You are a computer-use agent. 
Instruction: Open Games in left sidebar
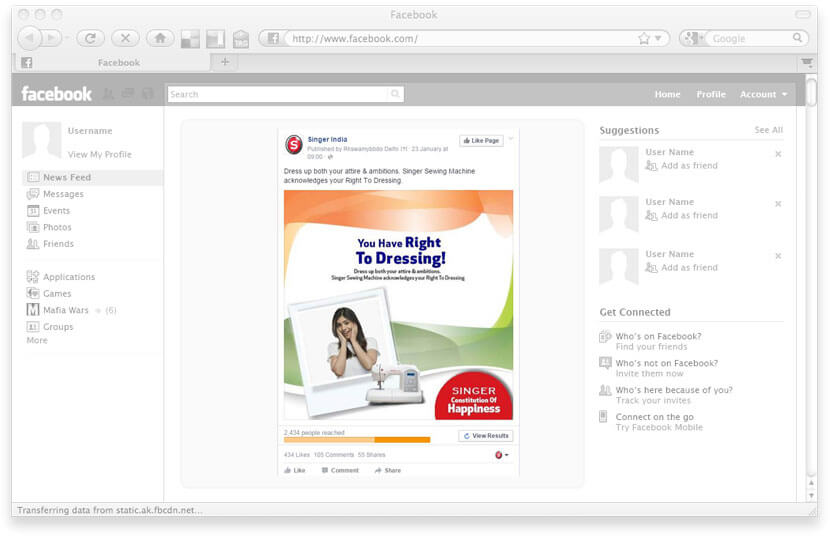point(49,293)
